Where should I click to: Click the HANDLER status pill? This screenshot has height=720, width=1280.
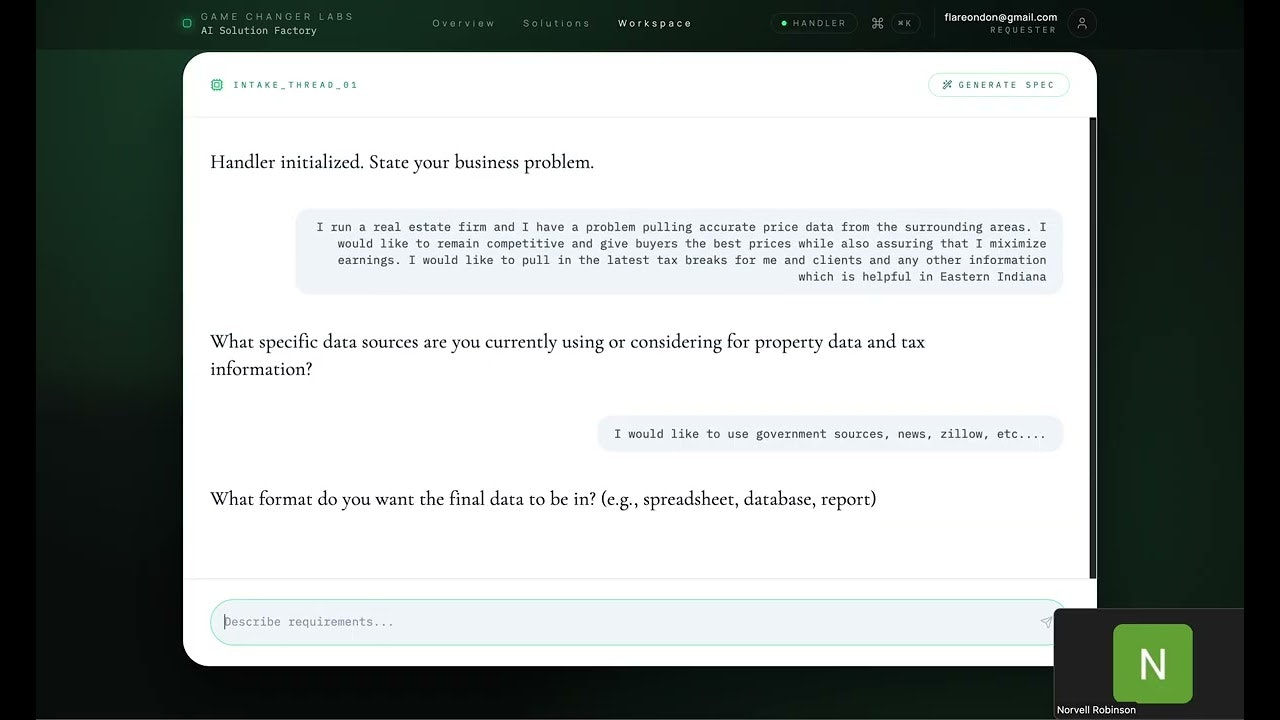[814, 23]
